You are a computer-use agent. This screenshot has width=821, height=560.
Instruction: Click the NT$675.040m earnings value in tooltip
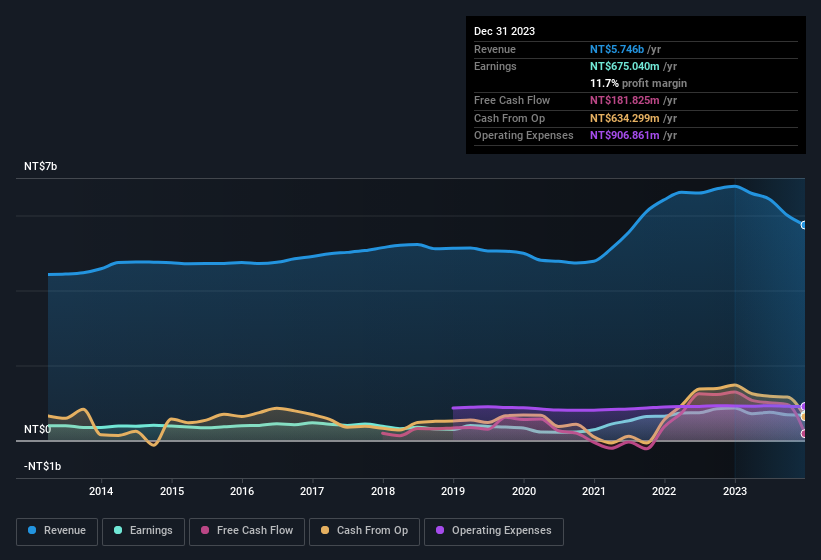click(625, 66)
